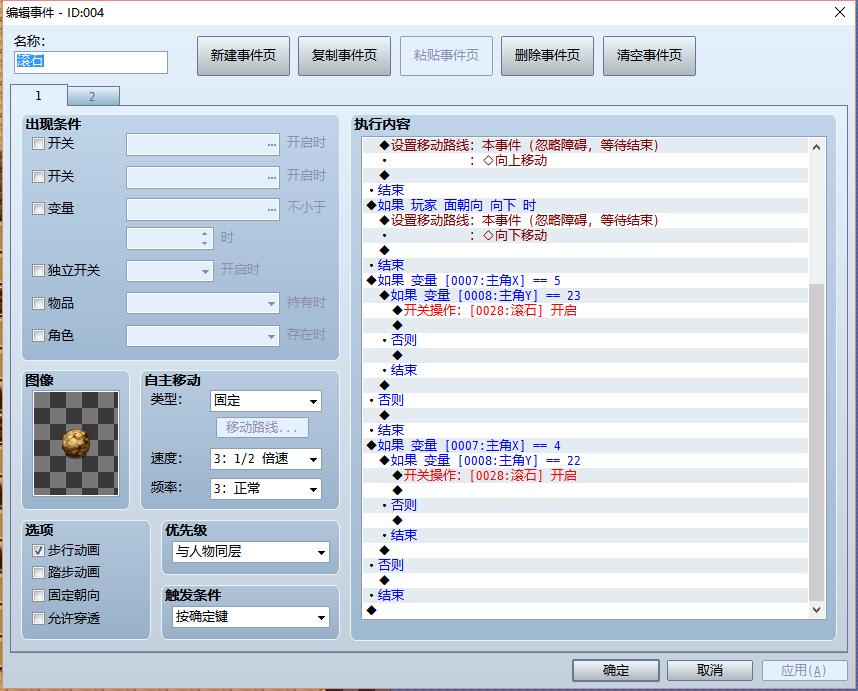The image size is (858, 691).
Task: Switch to event page tab 1
Action: 38,96
